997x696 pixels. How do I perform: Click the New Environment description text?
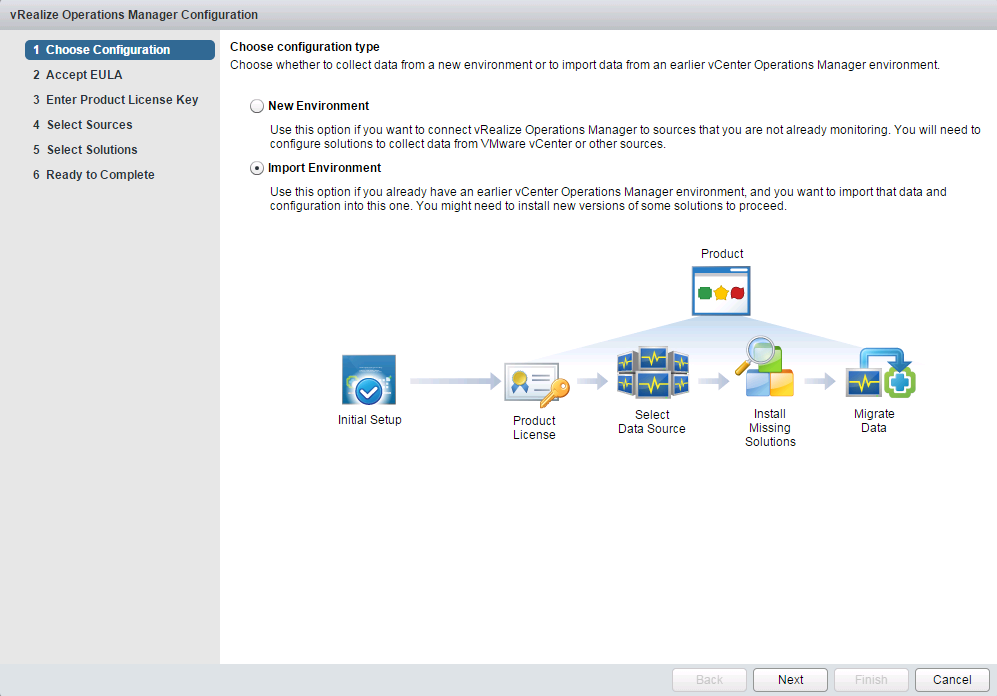(625, 137)
